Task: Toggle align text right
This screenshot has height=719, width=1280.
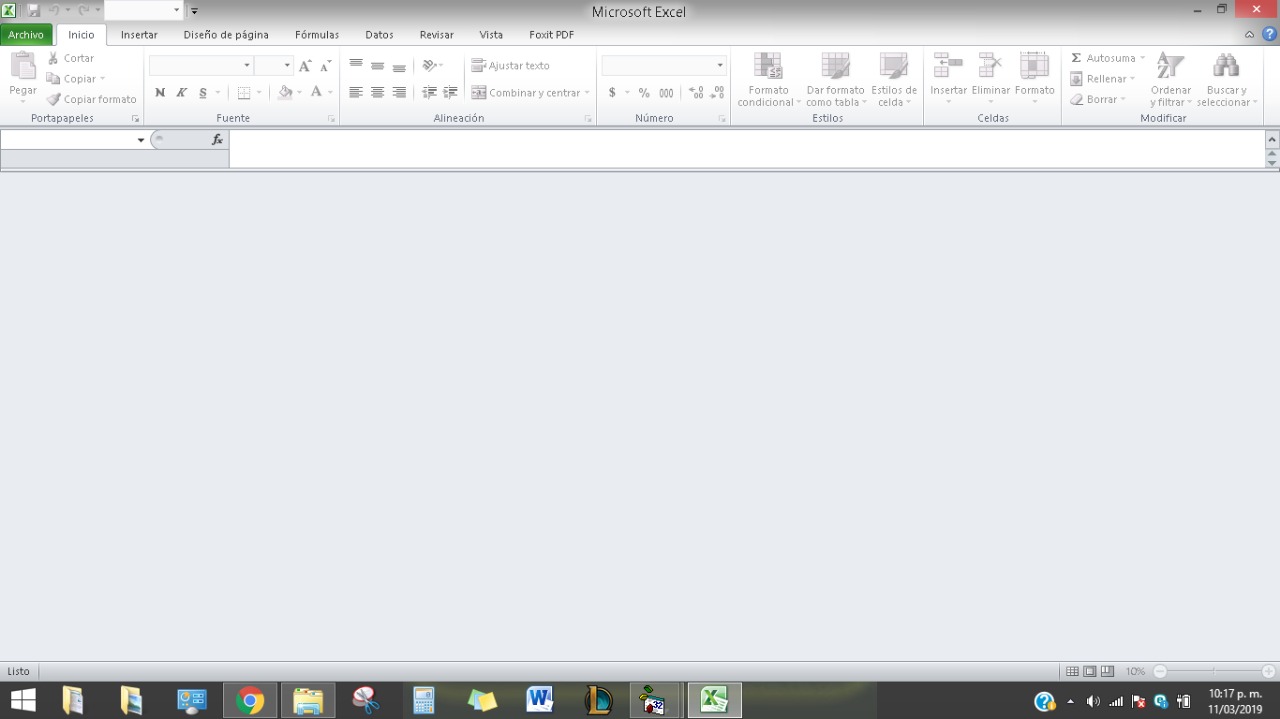Action: (x=399, y=92)
